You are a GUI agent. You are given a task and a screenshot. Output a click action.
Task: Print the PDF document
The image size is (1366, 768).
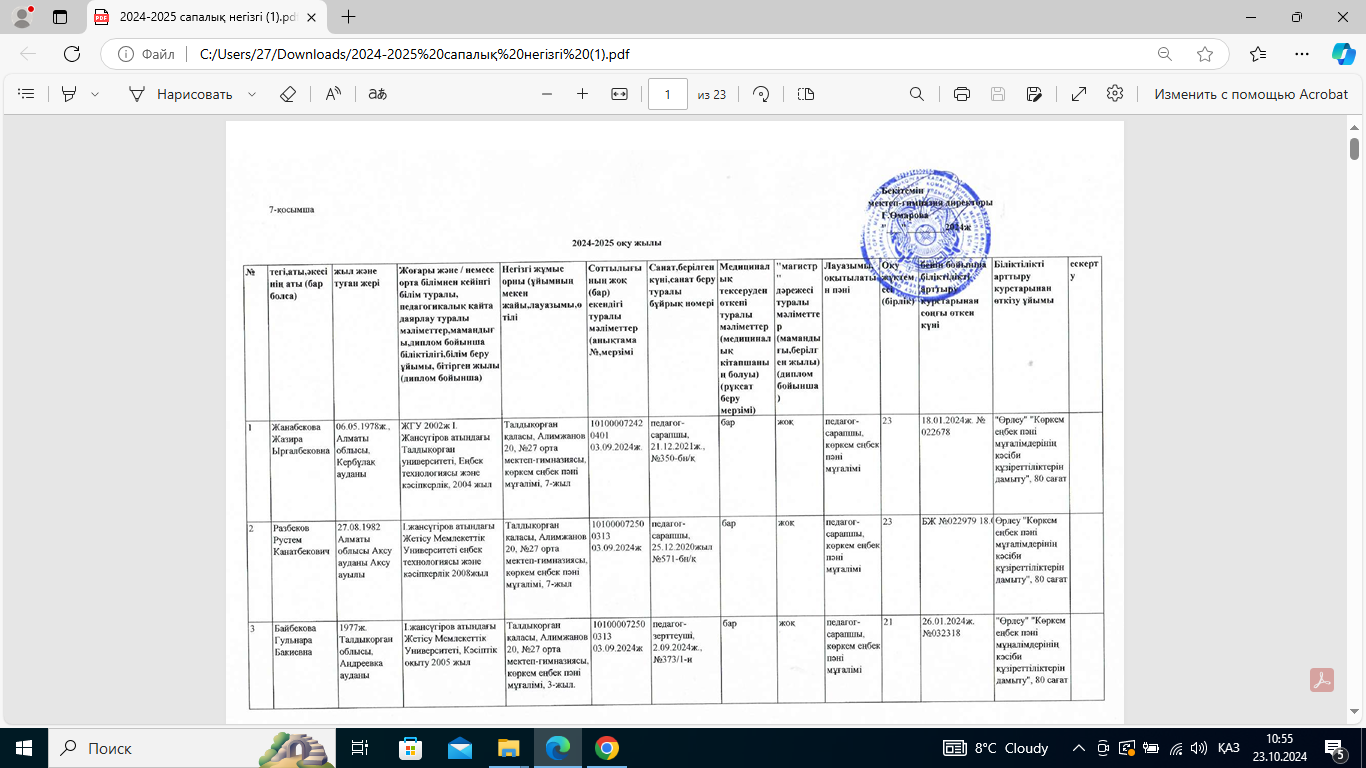tap(962, 94)
